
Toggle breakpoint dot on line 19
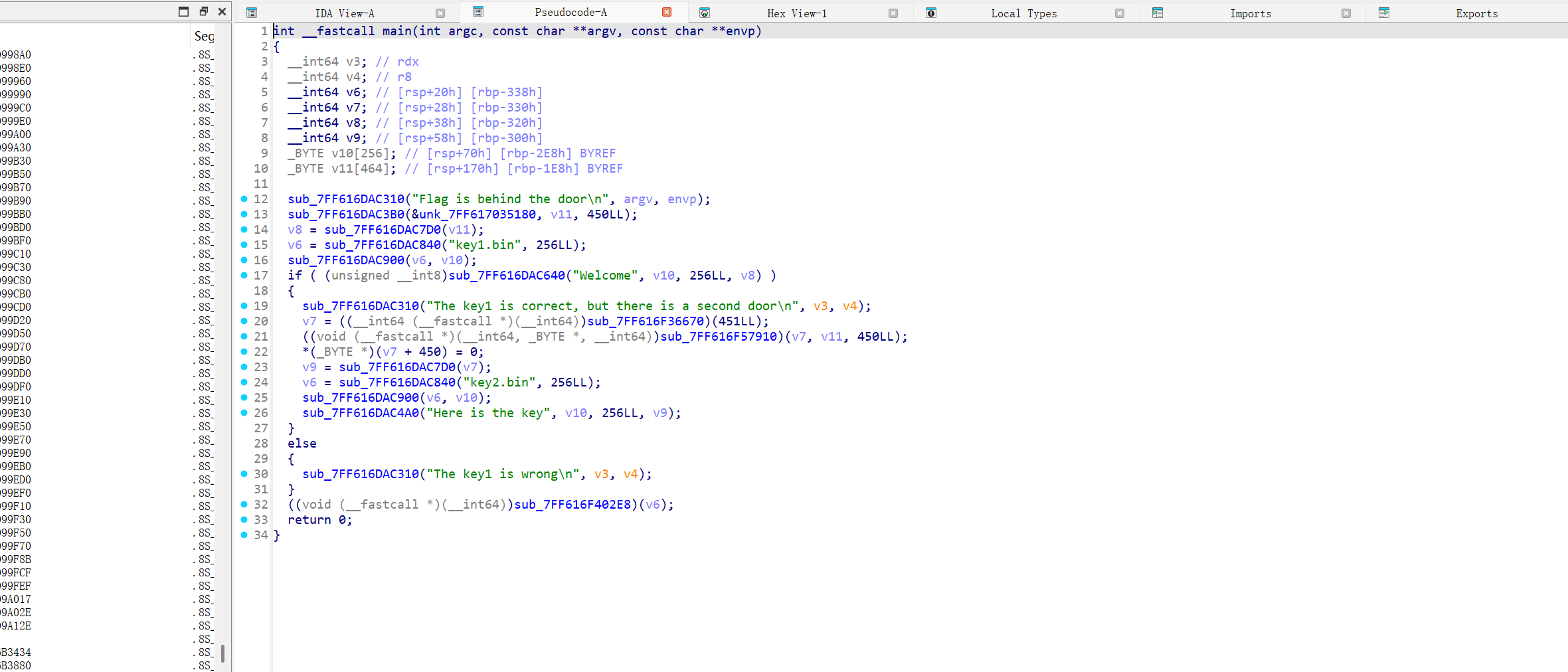click(x=244, y=305)
